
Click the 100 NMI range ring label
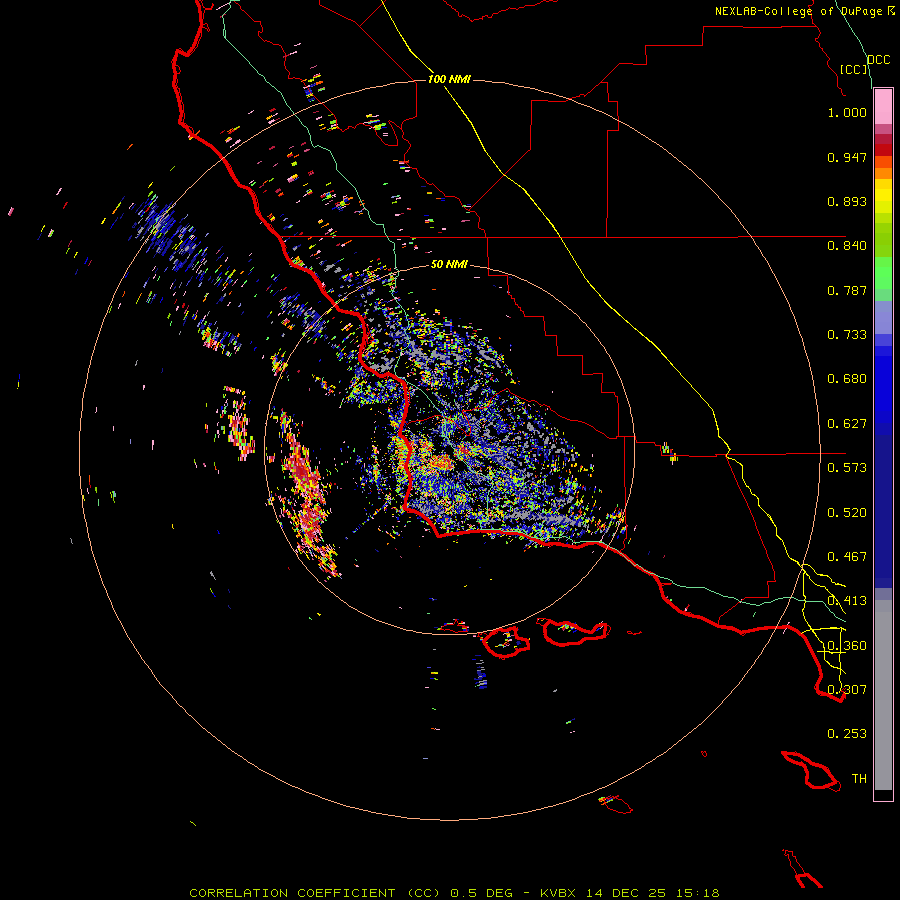(x=449, y=79)
